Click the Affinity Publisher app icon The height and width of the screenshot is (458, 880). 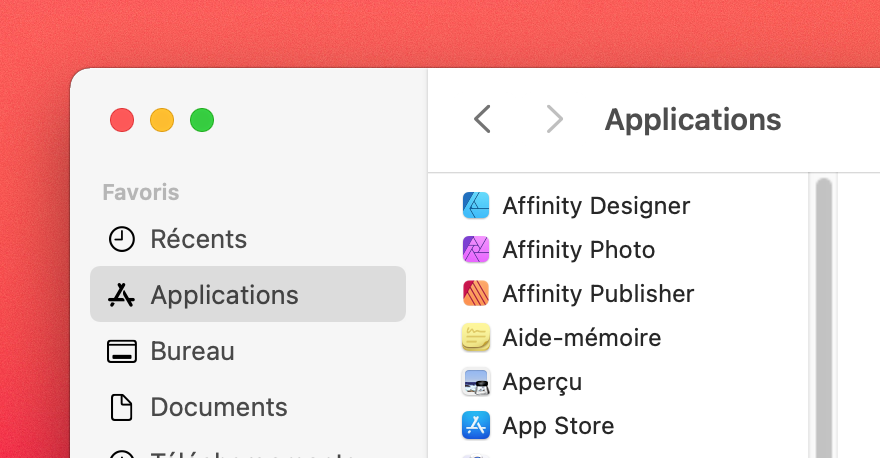475,294
